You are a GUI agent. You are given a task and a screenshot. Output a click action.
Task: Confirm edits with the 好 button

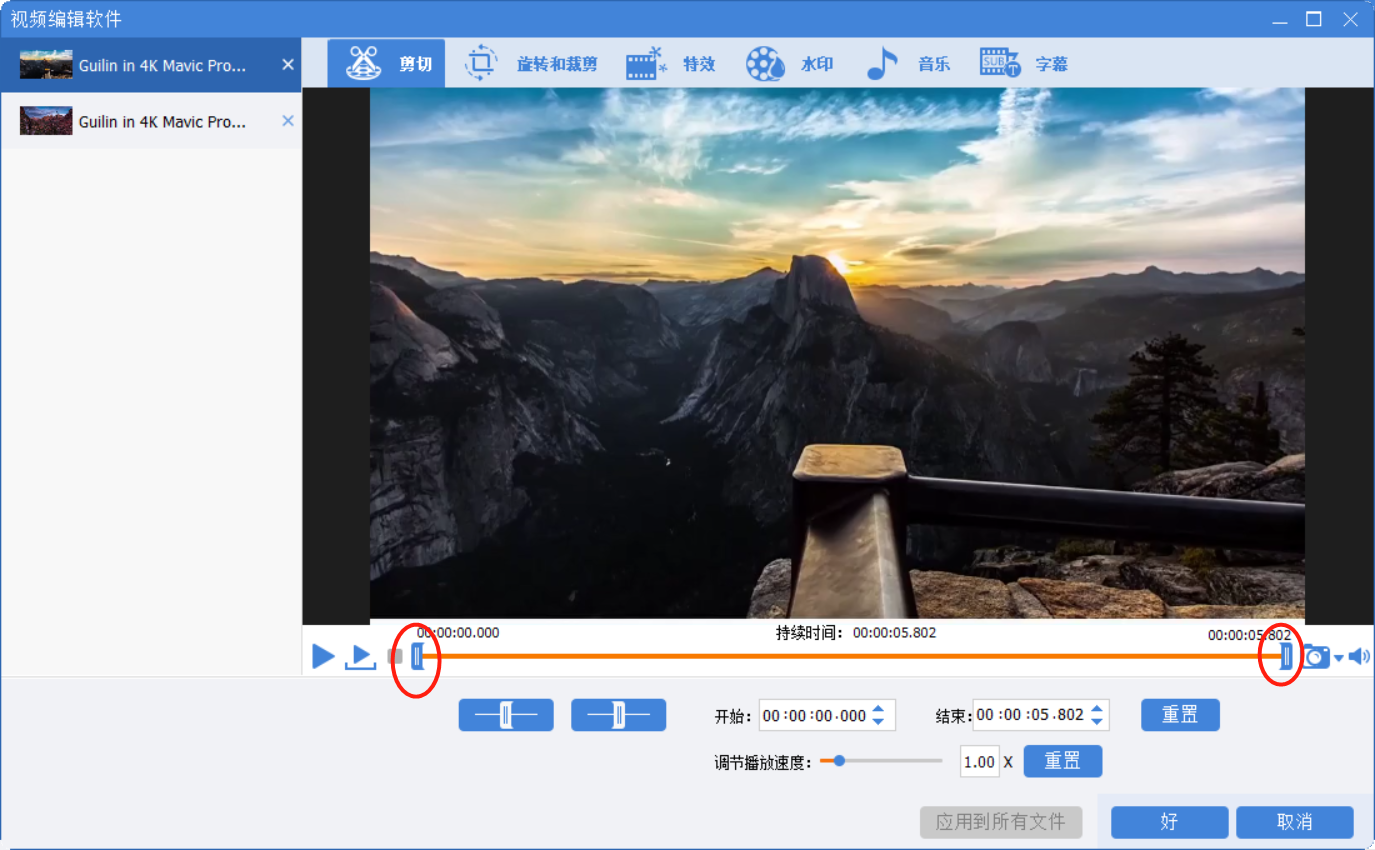point(1170,822)
